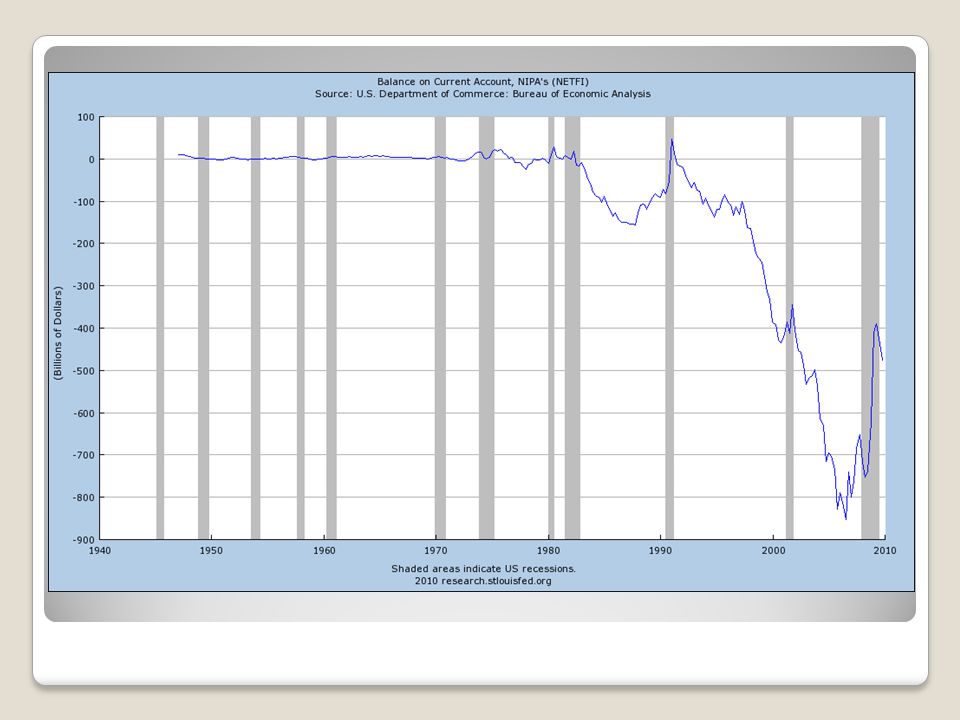Click the x-axis year '1940'
This screenshot has width=960, height=720.
tap(100, 550)
